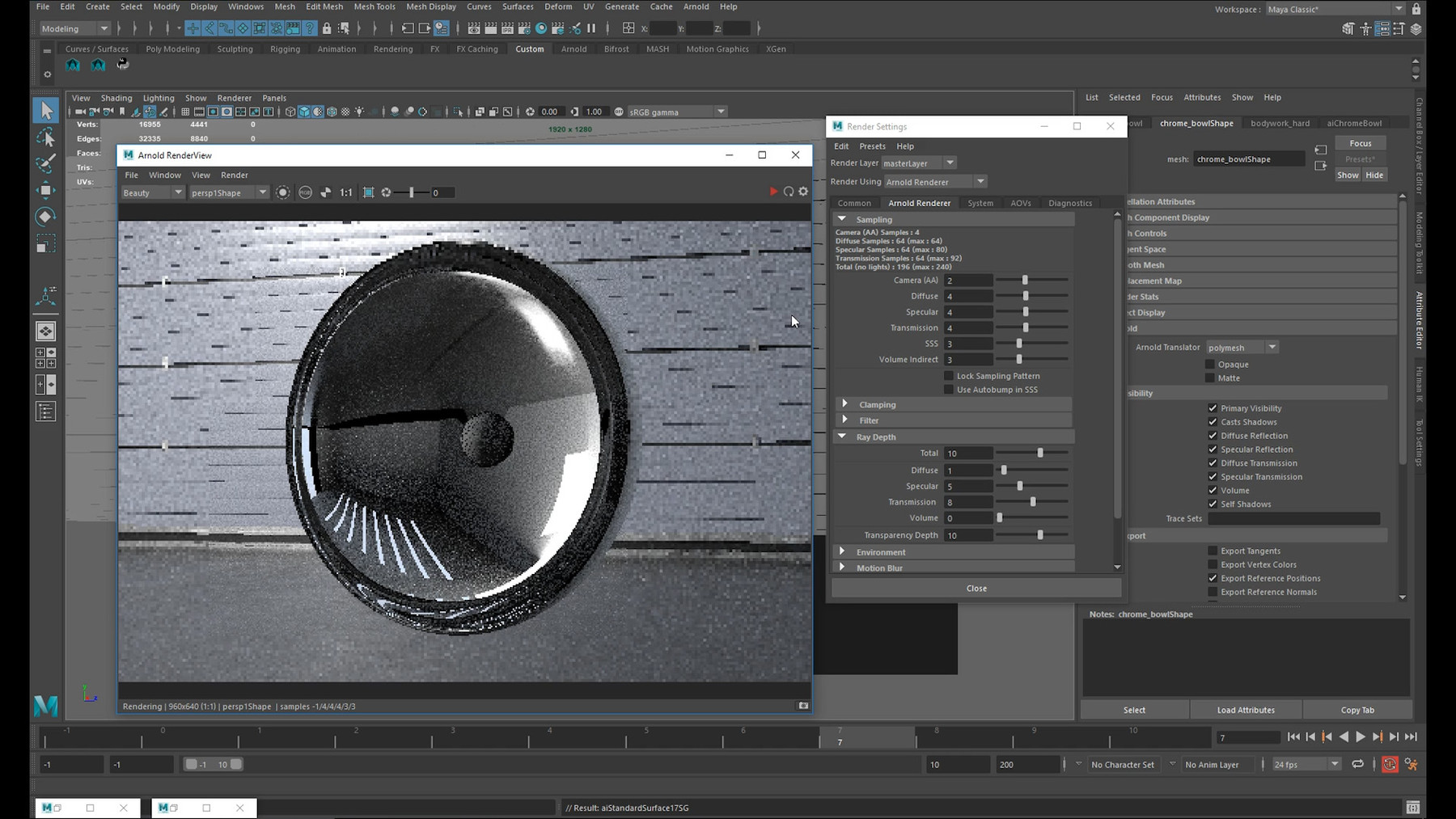Expand the Environment section

coord(842,551)
